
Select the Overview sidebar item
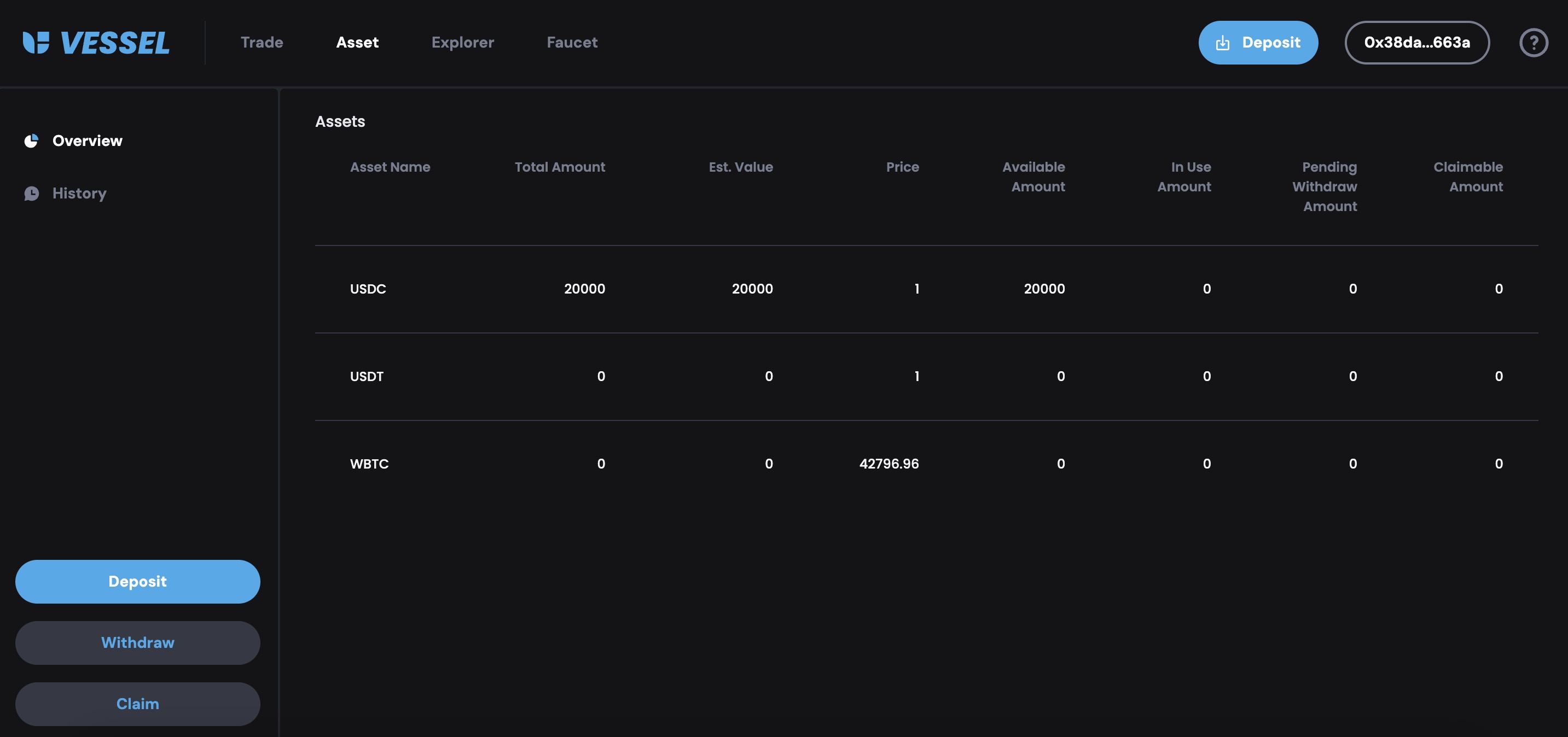pos(87,141)
